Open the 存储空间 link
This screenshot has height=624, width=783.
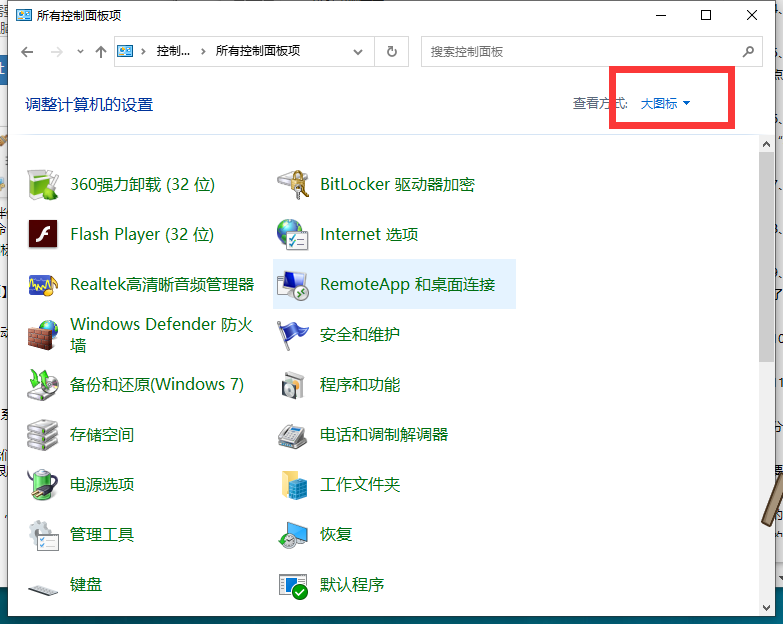102,434
